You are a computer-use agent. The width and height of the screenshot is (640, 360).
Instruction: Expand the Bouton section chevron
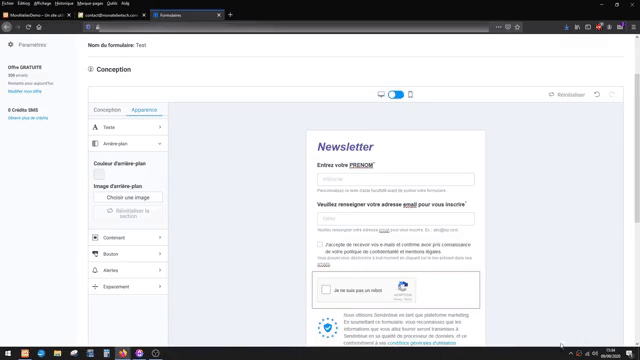160,254
